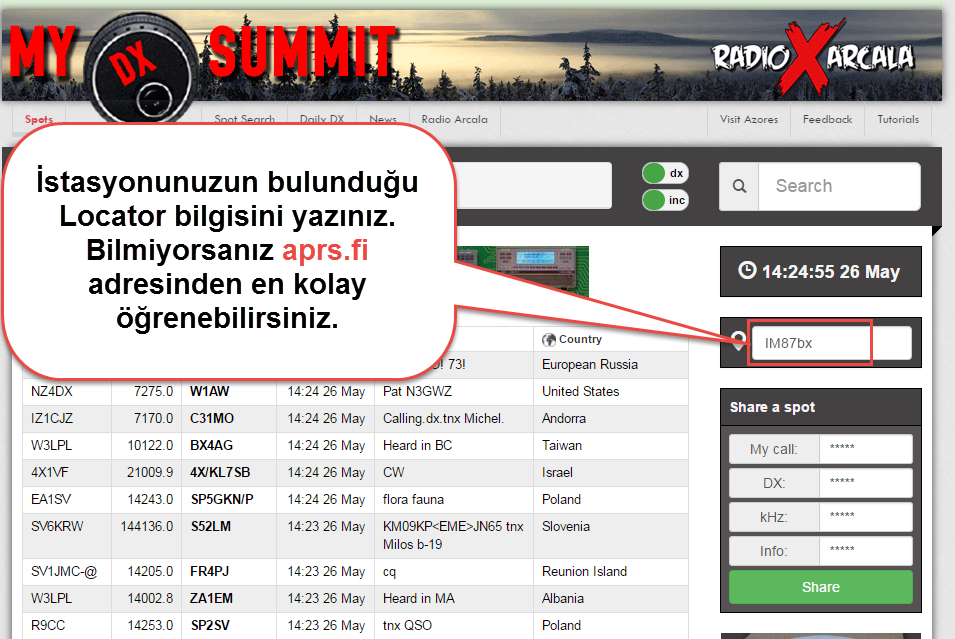The height and width of the screenshot is (639, 955).
Task: Click frequency 144136.0
Action: click(x=147, y=526)
